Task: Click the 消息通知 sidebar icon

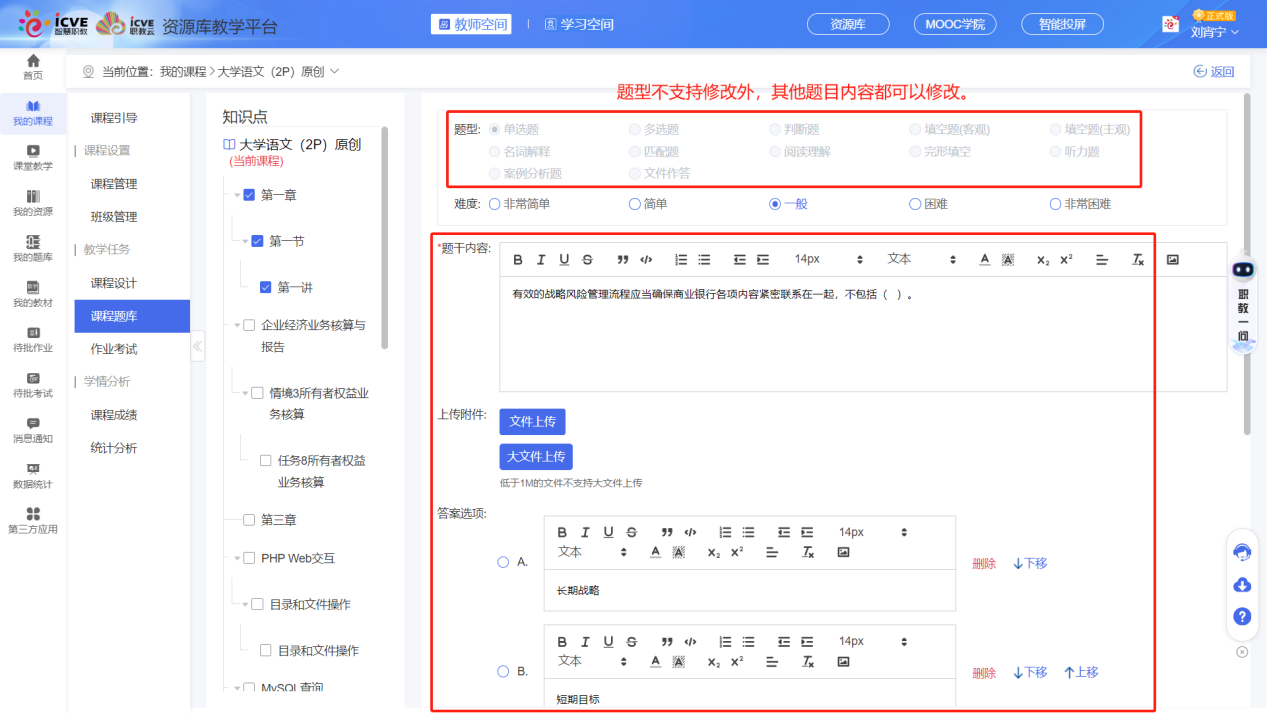Action: click(33, 428)
